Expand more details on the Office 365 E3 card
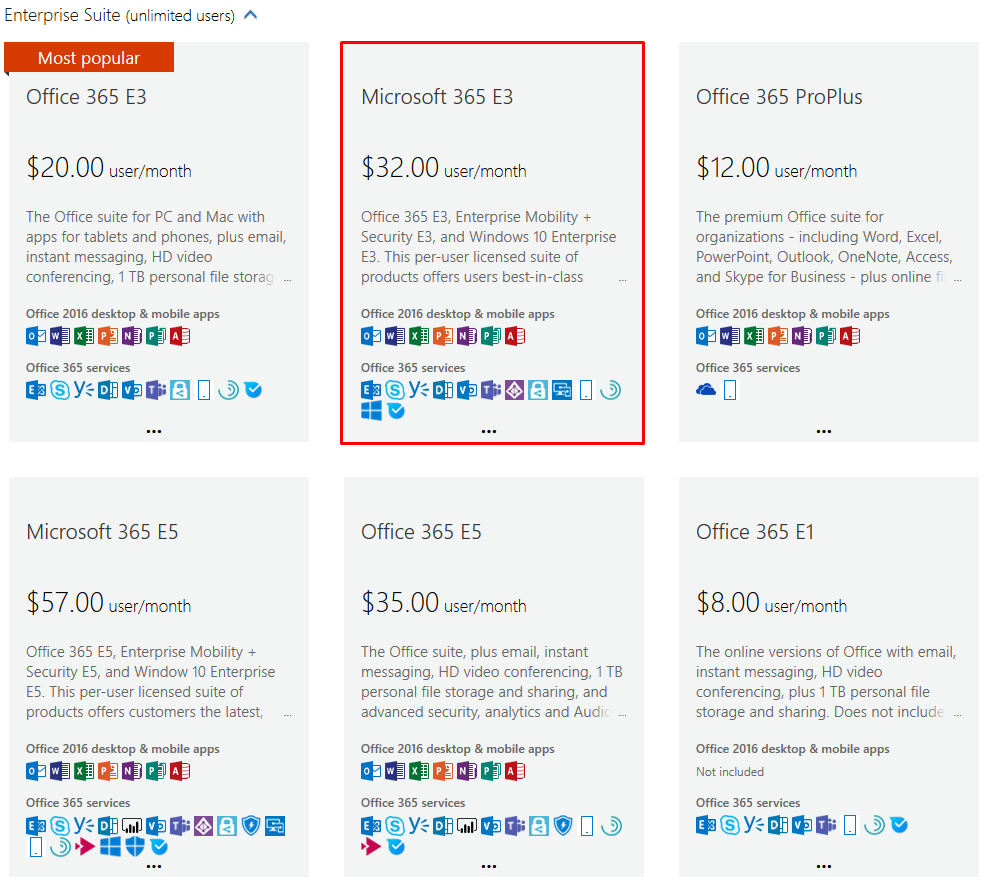The image size is (985, 881). tap(154, 430)
